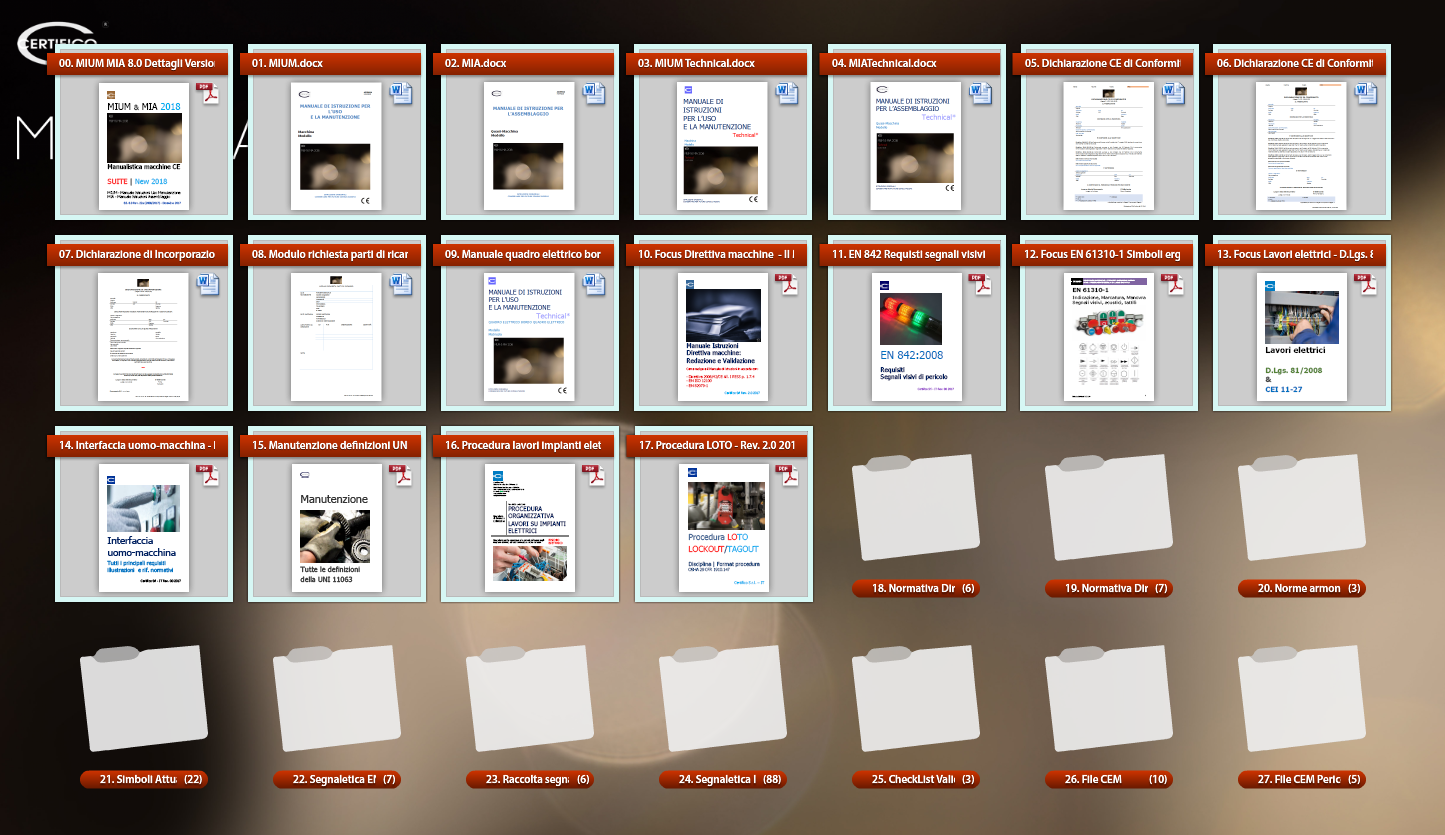Open folder icon above 24. Segnaletica (88)
The width and height of the screenshot is (1445, 835).
coord(722,701)
